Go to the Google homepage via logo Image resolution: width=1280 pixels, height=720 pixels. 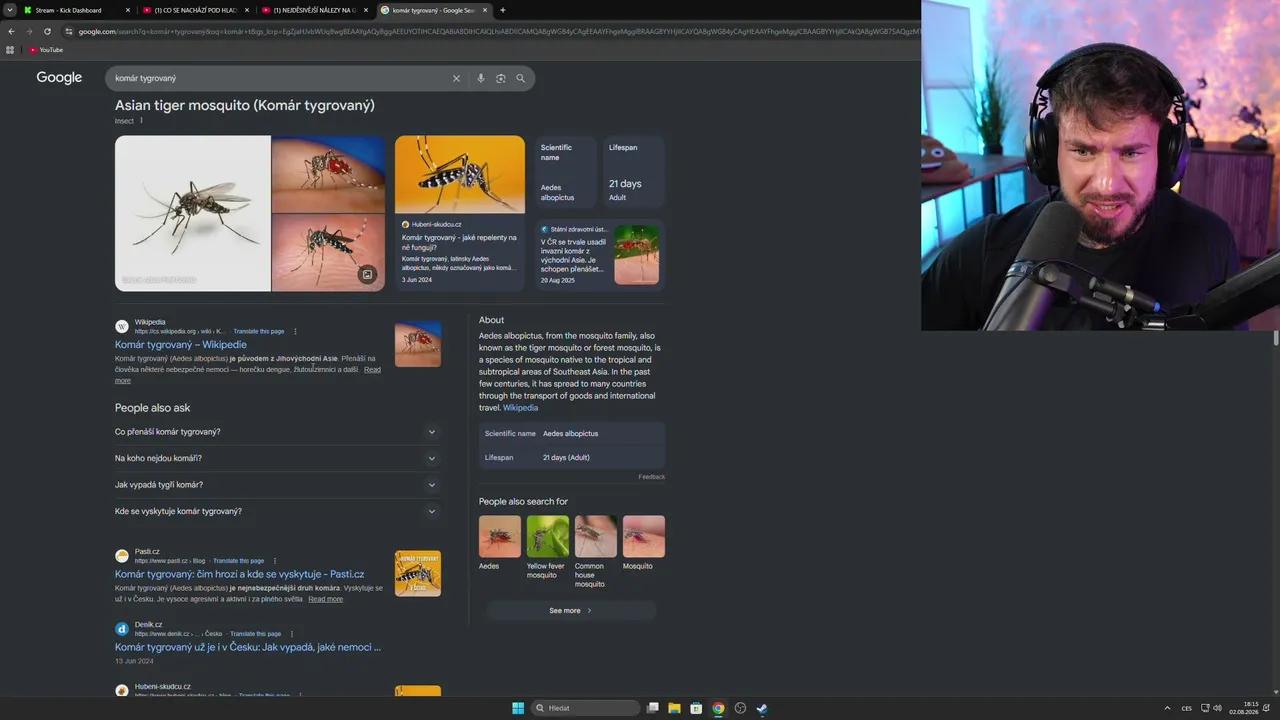tap(59, 78)
